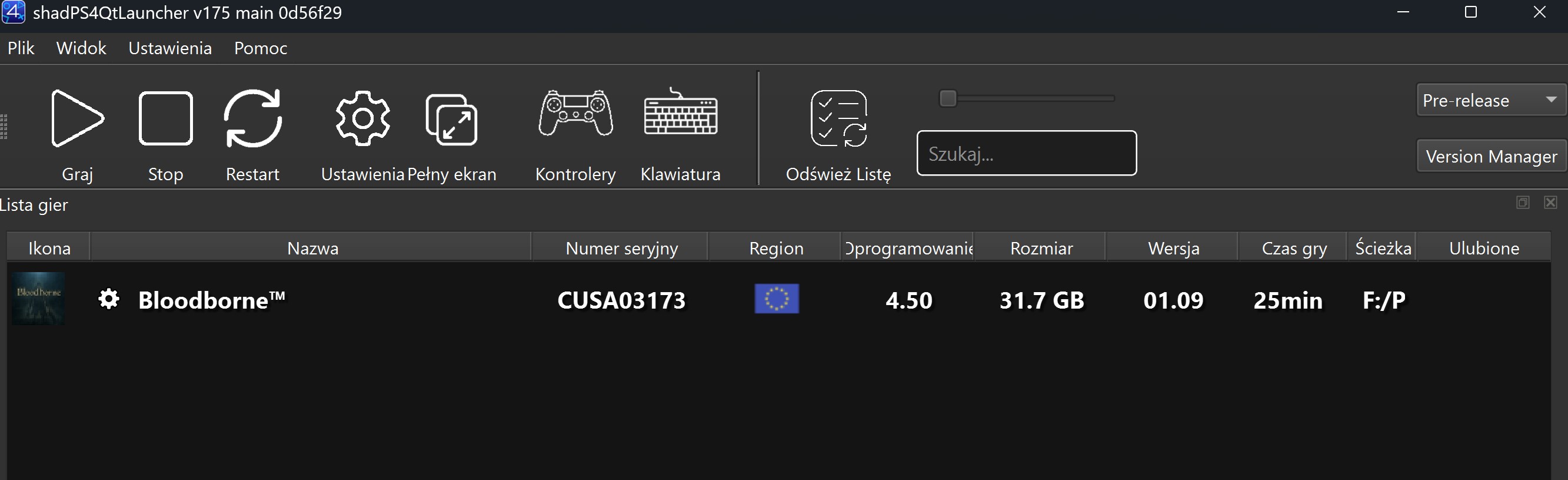Click the icon size slider handle

tap(948, 98)
